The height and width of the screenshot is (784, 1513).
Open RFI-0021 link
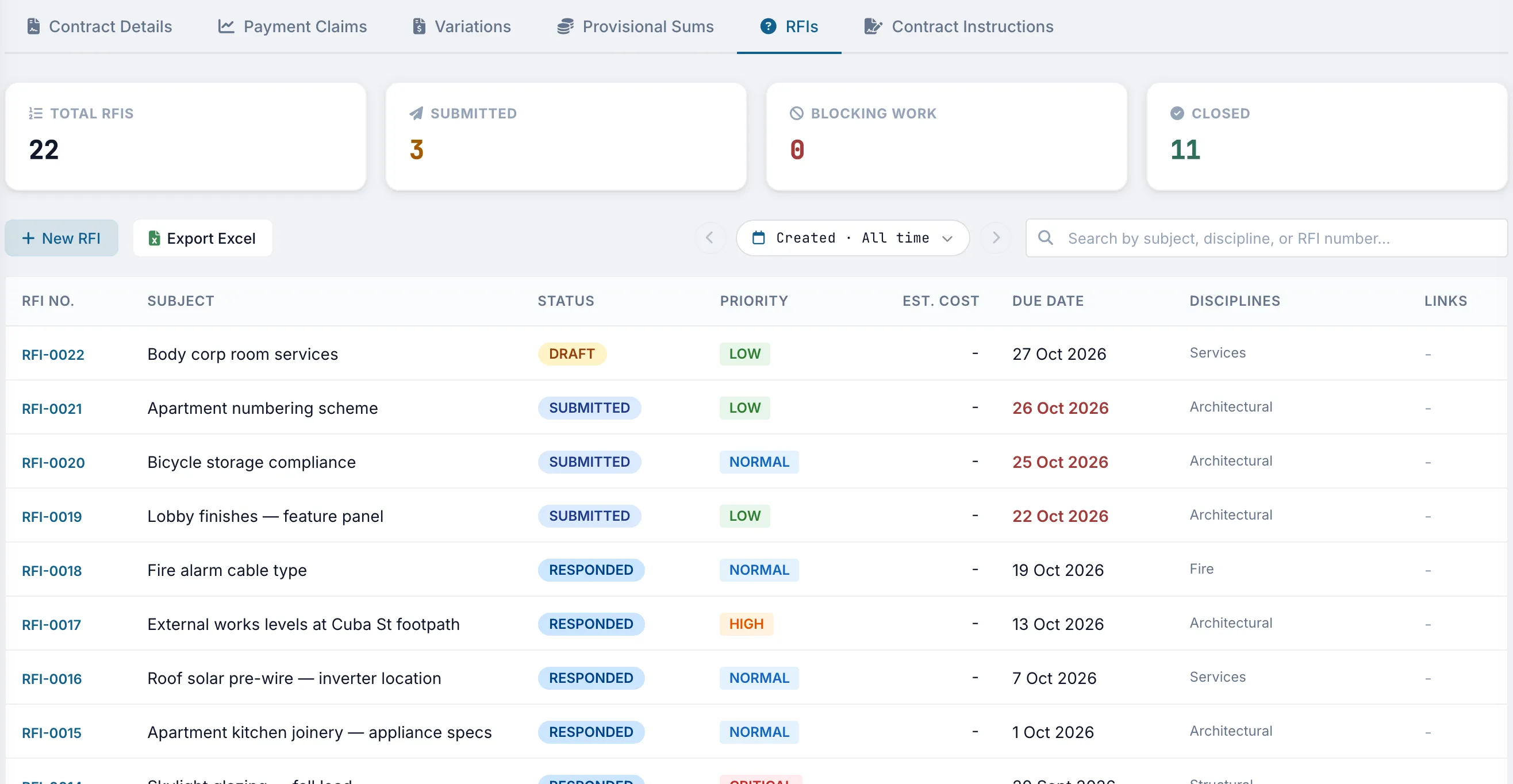52,408
